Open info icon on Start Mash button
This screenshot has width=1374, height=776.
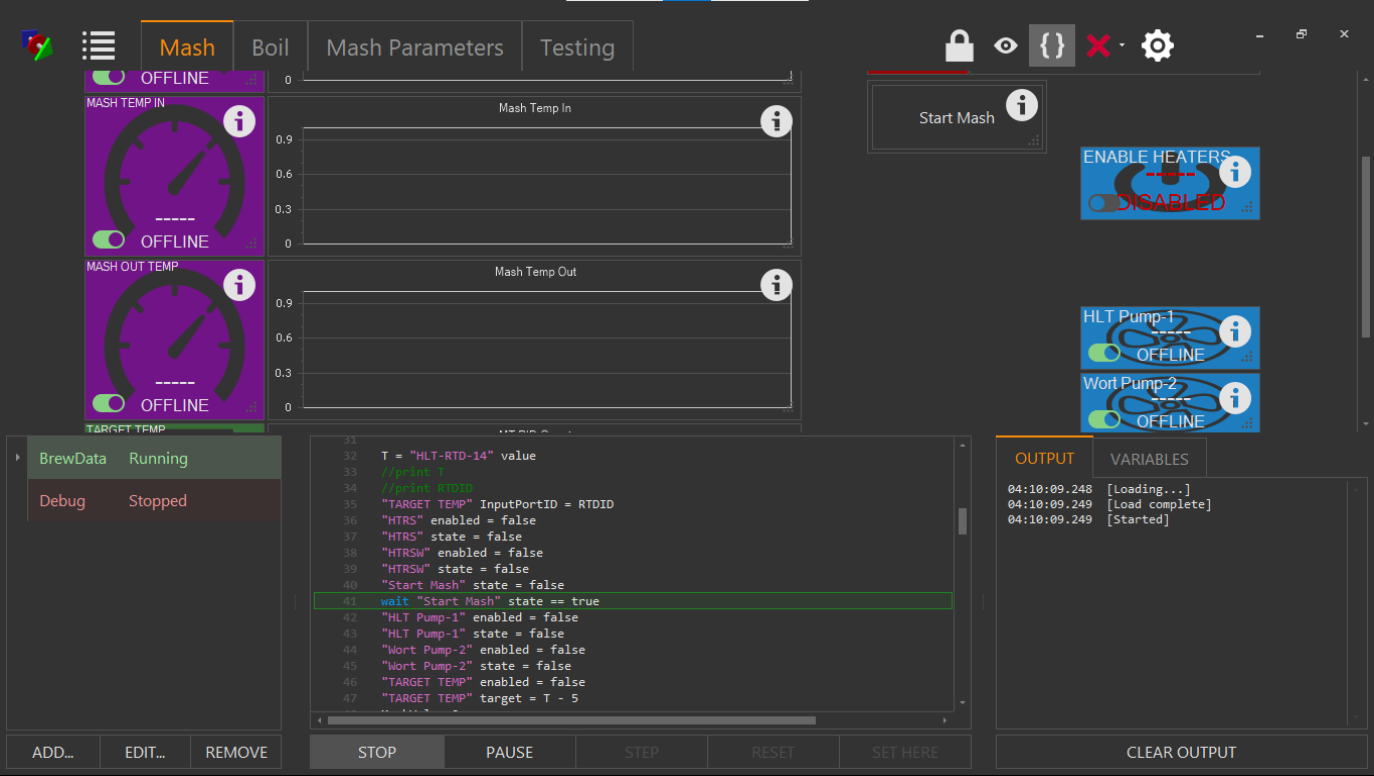click(1021, 105)
